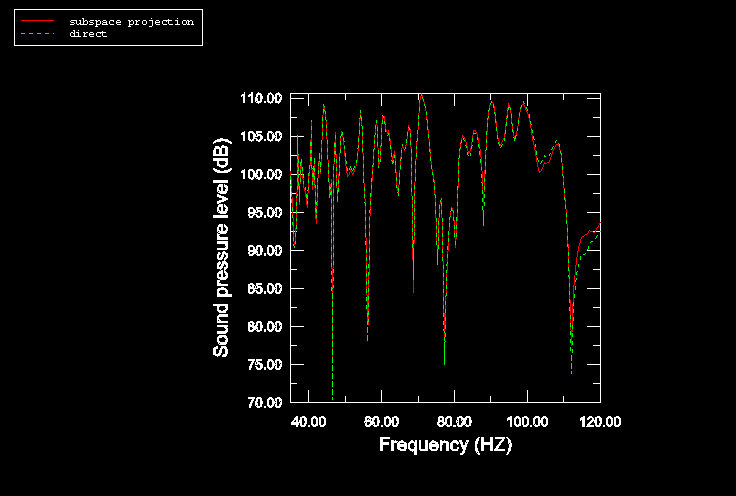The image size is (736, 496).
Task: Click the 'subspace projection' legend label
Action: 131,21
